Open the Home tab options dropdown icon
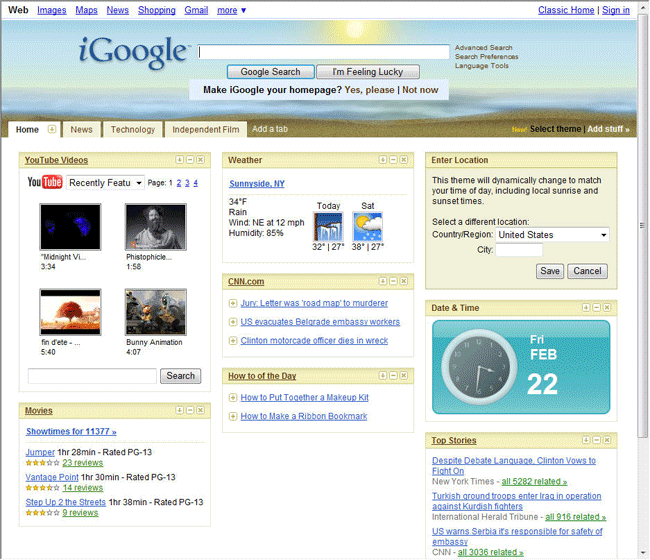Screen dimensions: 650x560 (51, 129)
